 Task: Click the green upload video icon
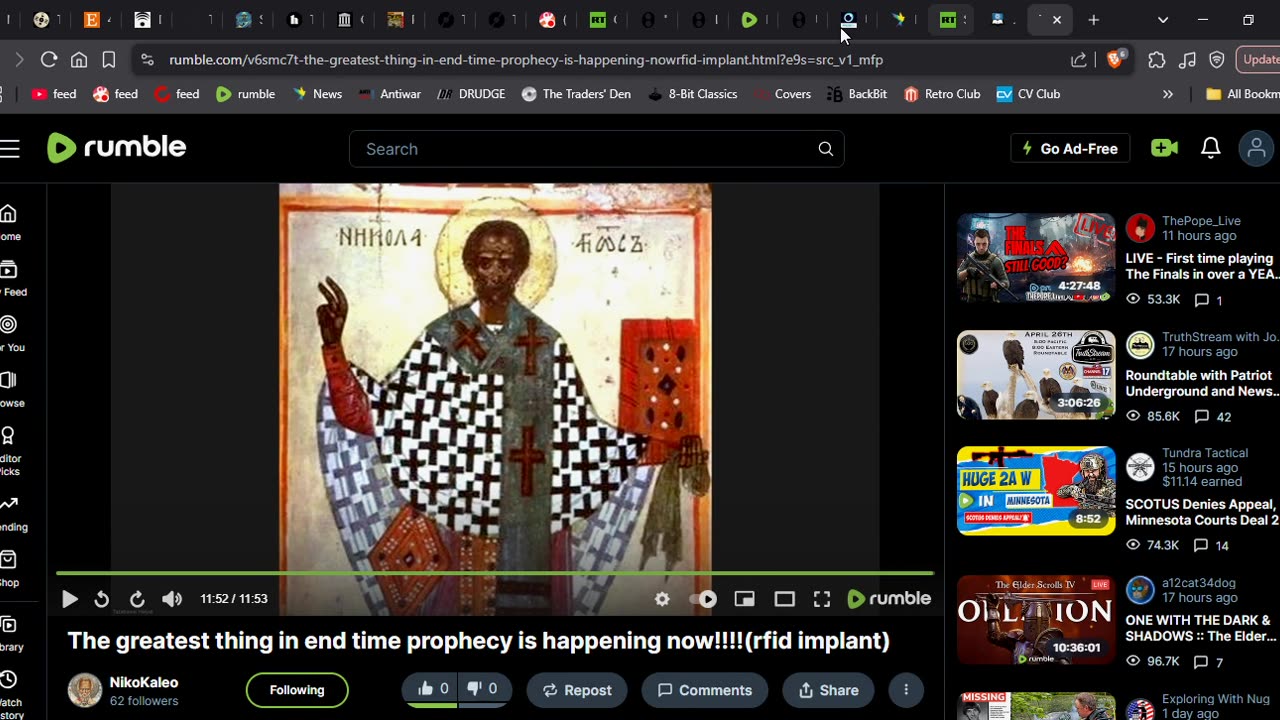(x=1164, y=148)
